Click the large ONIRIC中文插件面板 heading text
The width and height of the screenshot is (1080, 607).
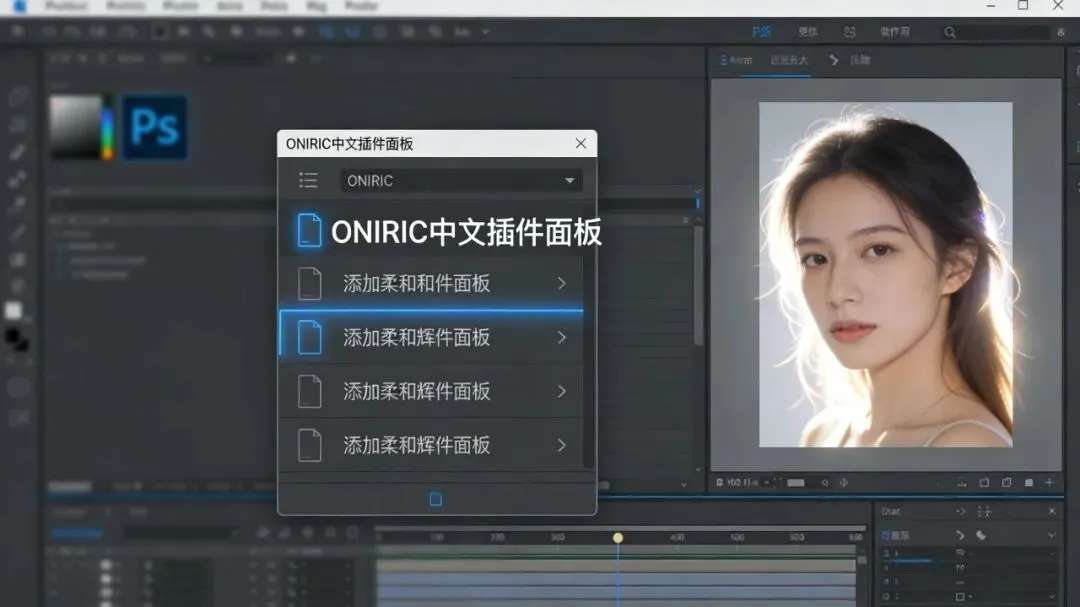[466, 232]
